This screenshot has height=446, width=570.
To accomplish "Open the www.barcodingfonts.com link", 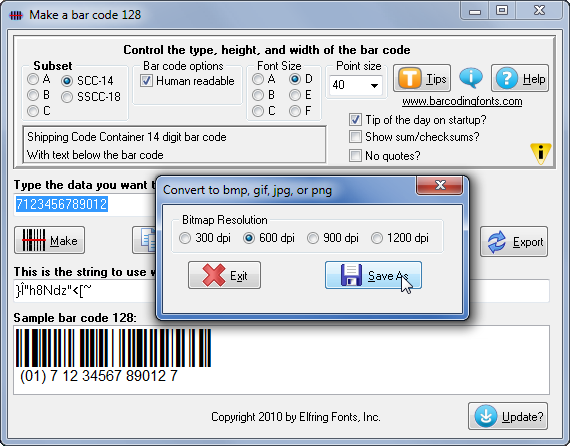I will 462,101.
